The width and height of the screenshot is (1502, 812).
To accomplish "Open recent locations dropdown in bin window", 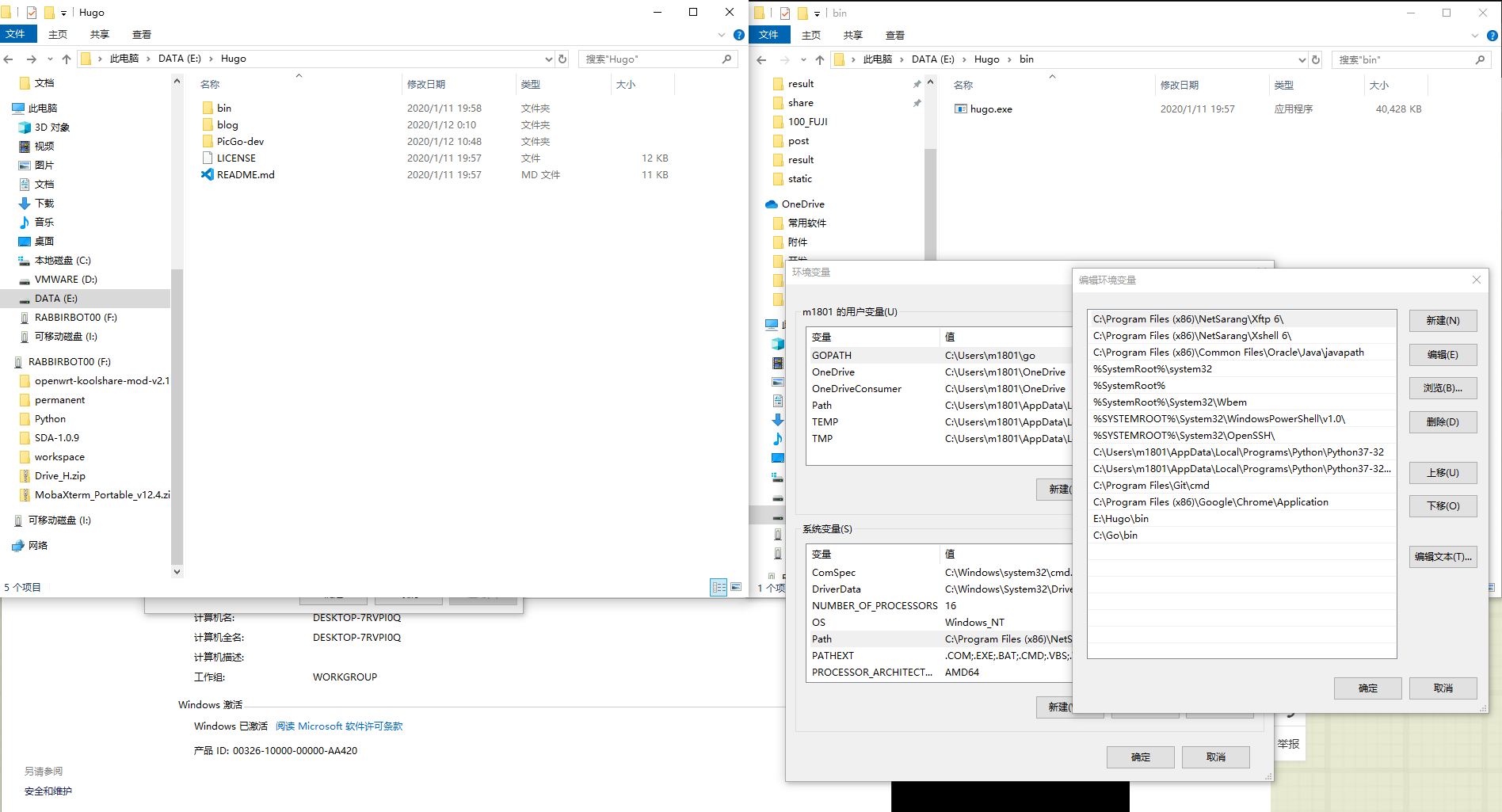I will 803,59.
